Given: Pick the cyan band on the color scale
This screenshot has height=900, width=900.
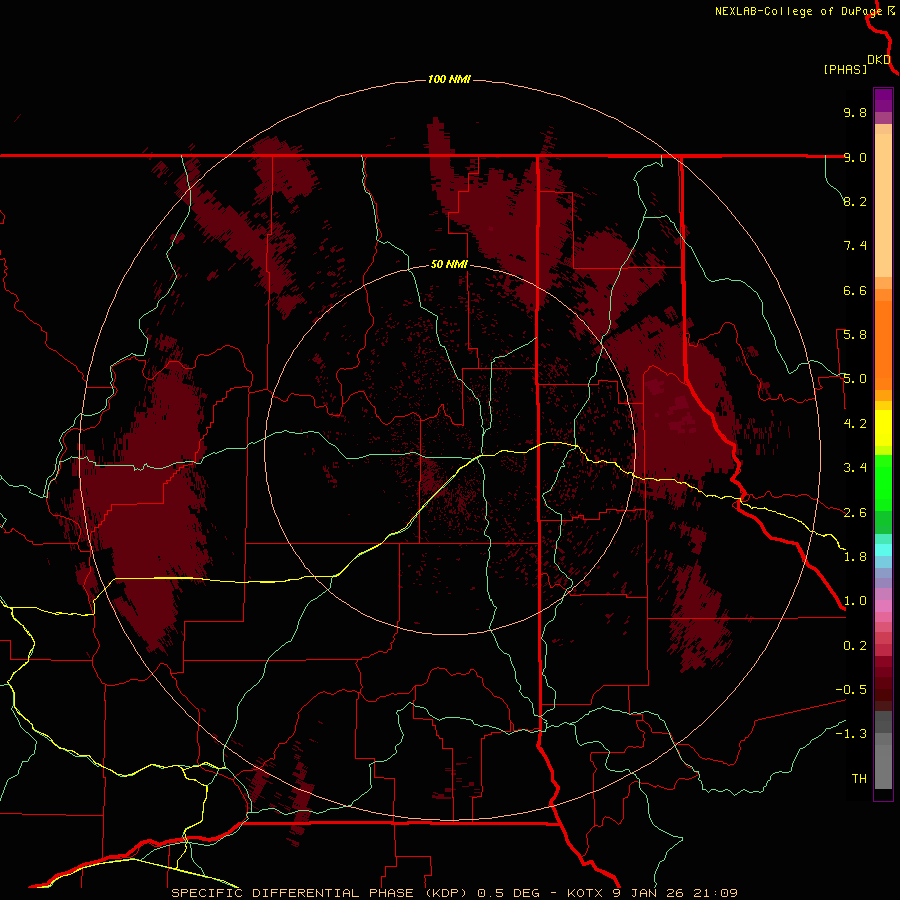Looking at the screenshot, I should 883,550.
